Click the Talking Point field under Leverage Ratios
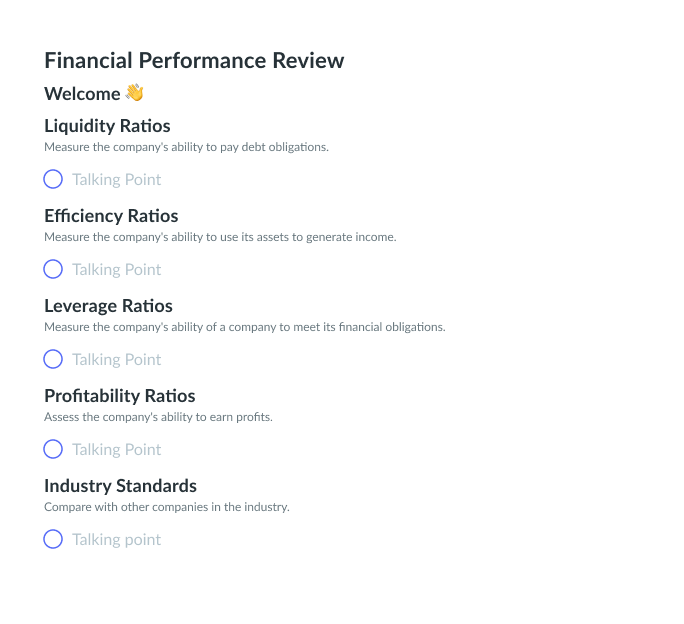Image resolution: width=684 pixels, height=624 pixels. [116, 360]
